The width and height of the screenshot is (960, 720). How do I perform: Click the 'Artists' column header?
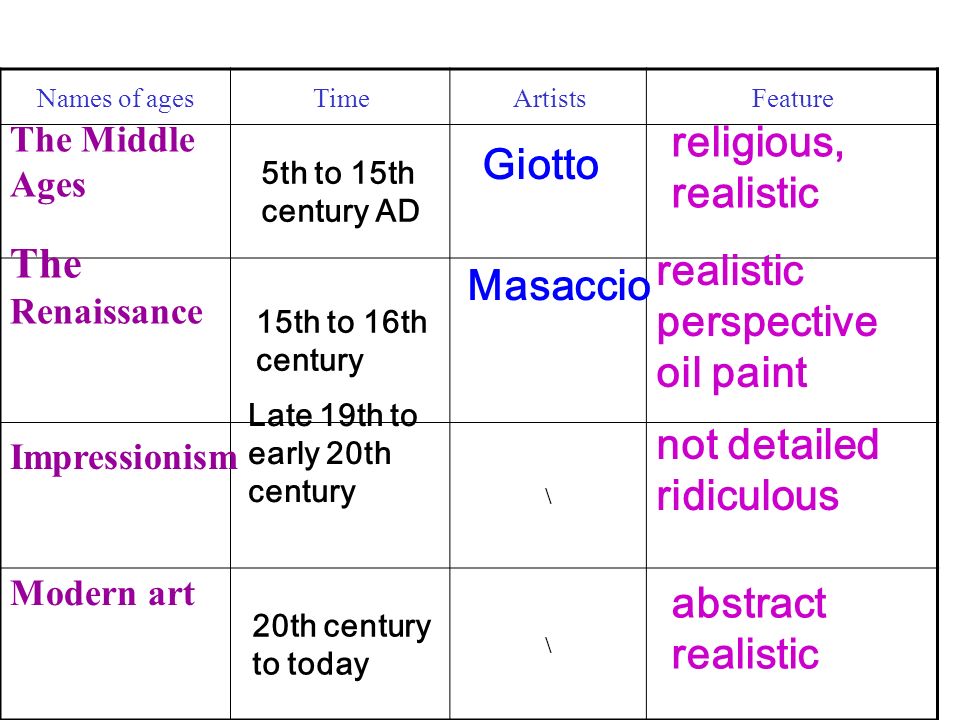pyautogui.click(x=549, y=98)
